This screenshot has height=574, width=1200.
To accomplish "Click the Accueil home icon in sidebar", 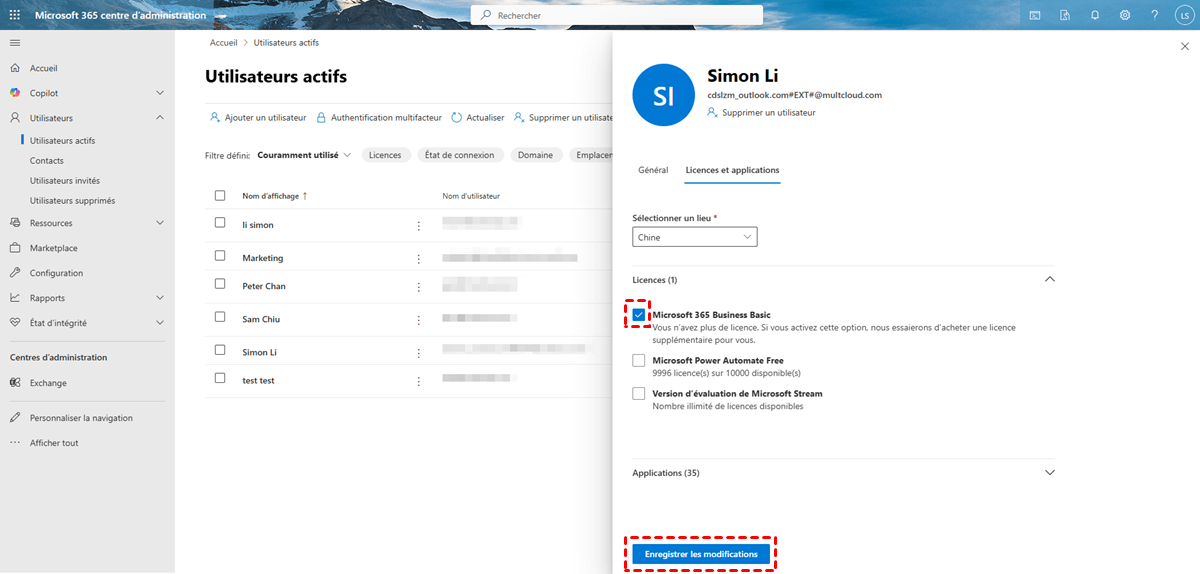I will pyautogui.click(x=15, y=68).
